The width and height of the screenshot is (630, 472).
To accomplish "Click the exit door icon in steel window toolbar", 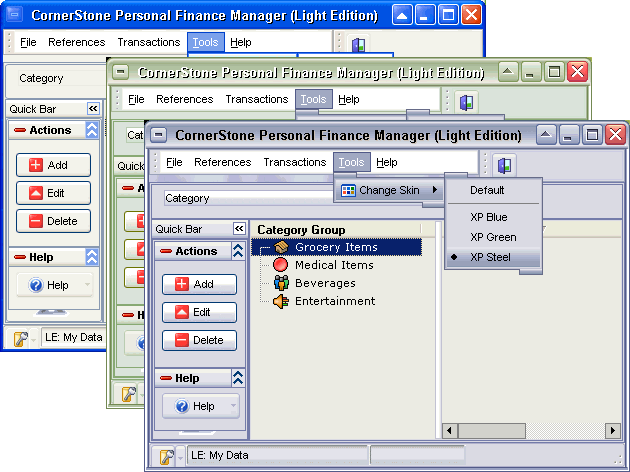I will (504, 165).
